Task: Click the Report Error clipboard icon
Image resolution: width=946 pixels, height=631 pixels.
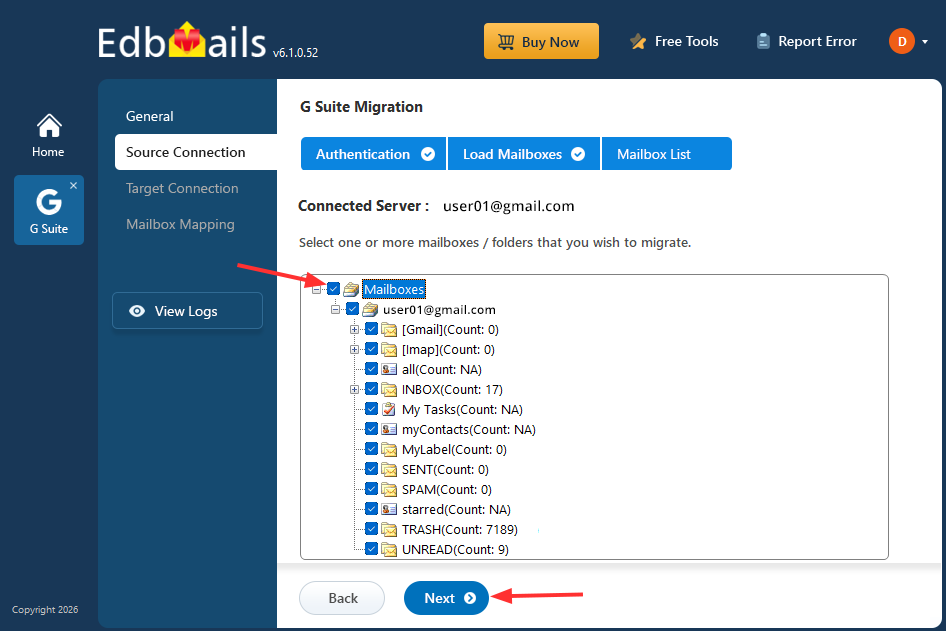Action: tap(764, 42)
